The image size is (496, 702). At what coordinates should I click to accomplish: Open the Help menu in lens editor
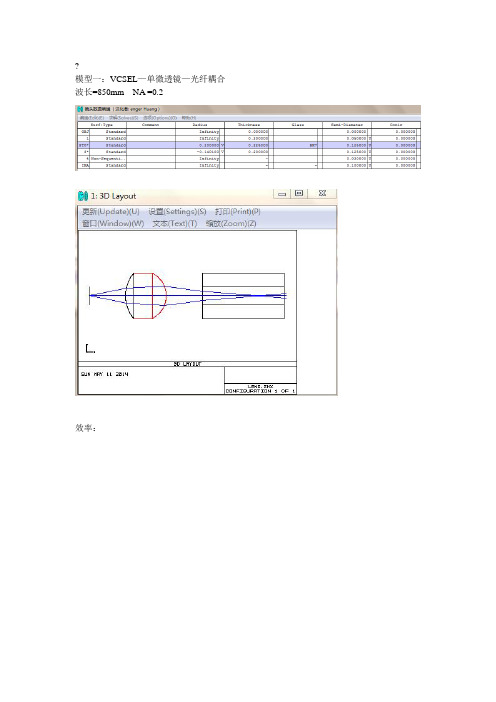tap(188, 118)
